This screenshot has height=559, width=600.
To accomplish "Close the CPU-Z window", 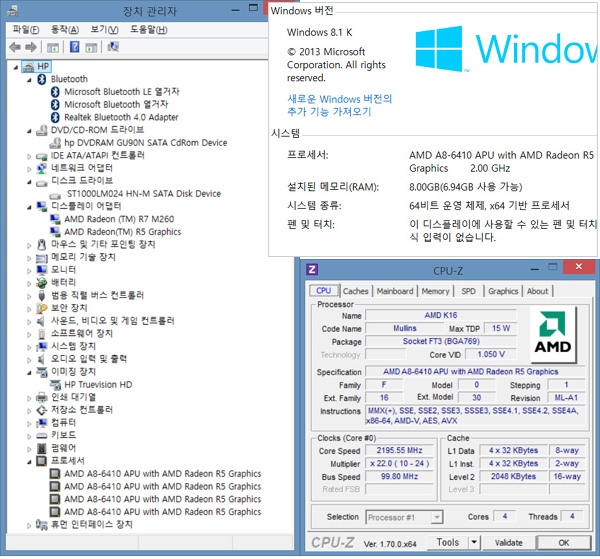I will click(579, 267).
